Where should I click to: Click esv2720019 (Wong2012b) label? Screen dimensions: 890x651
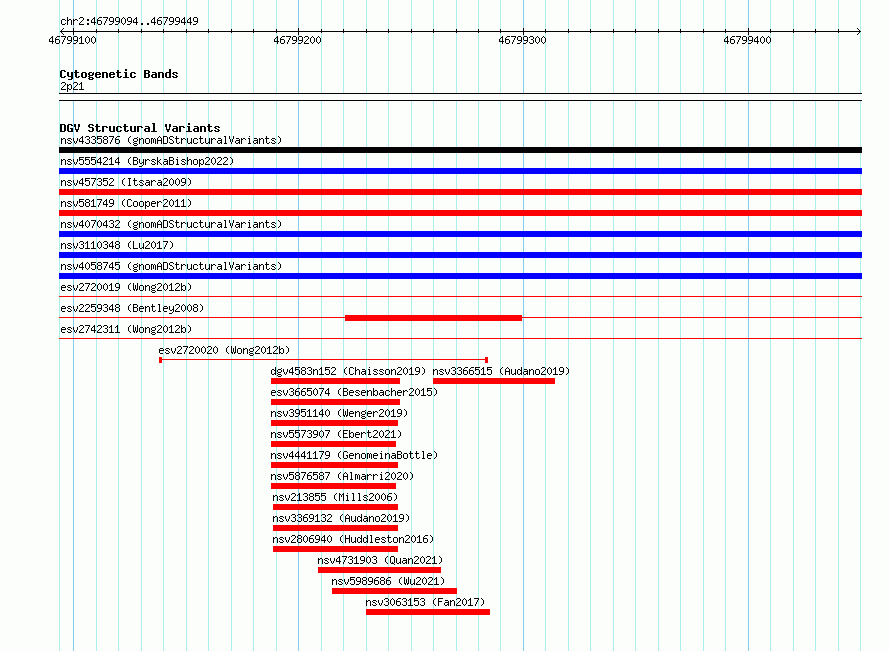(126, 287)
